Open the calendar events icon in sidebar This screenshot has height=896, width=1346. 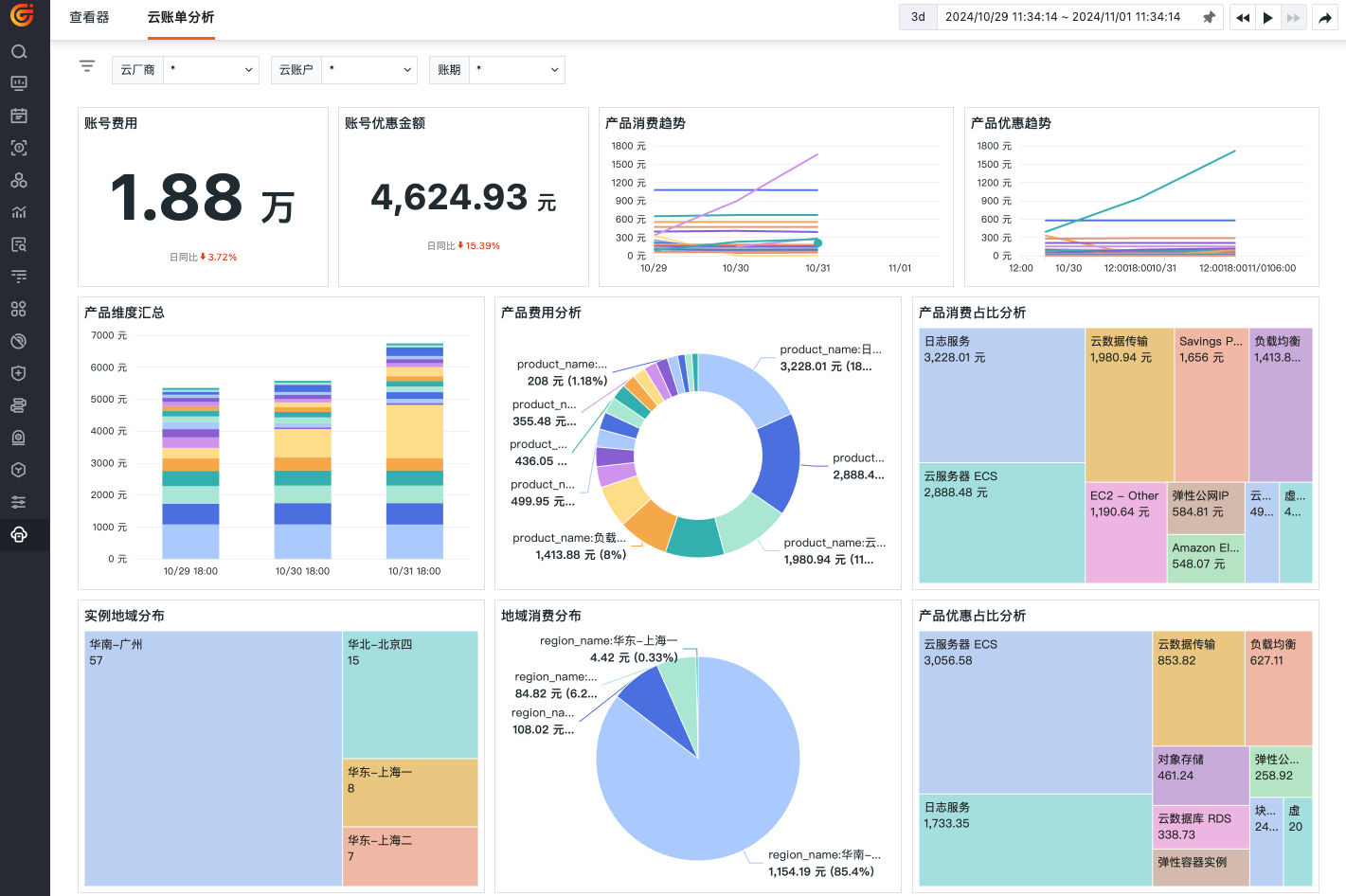(x=19, y=116)
